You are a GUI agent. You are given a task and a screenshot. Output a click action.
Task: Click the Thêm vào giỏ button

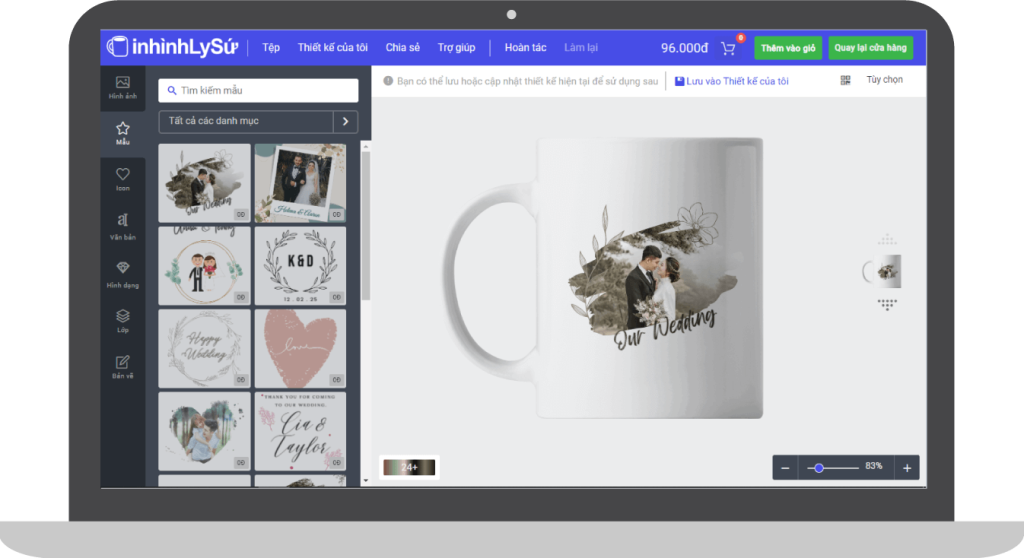788,48
